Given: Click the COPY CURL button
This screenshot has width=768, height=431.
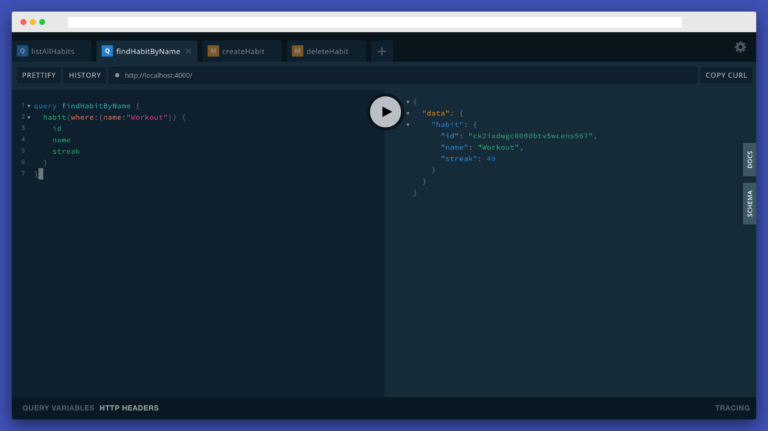Looking at the screenshot, I should click(726, 75).
